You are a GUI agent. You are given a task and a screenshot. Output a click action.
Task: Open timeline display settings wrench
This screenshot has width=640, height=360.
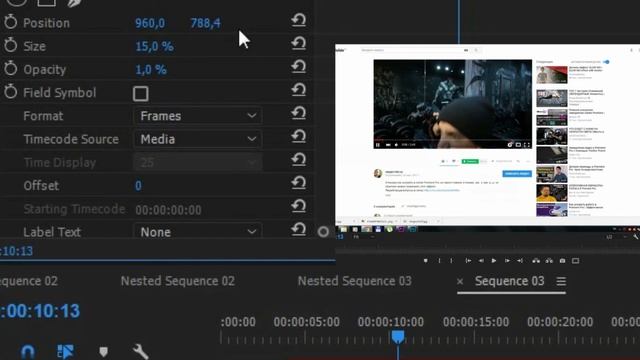click(x=140, y=351)
